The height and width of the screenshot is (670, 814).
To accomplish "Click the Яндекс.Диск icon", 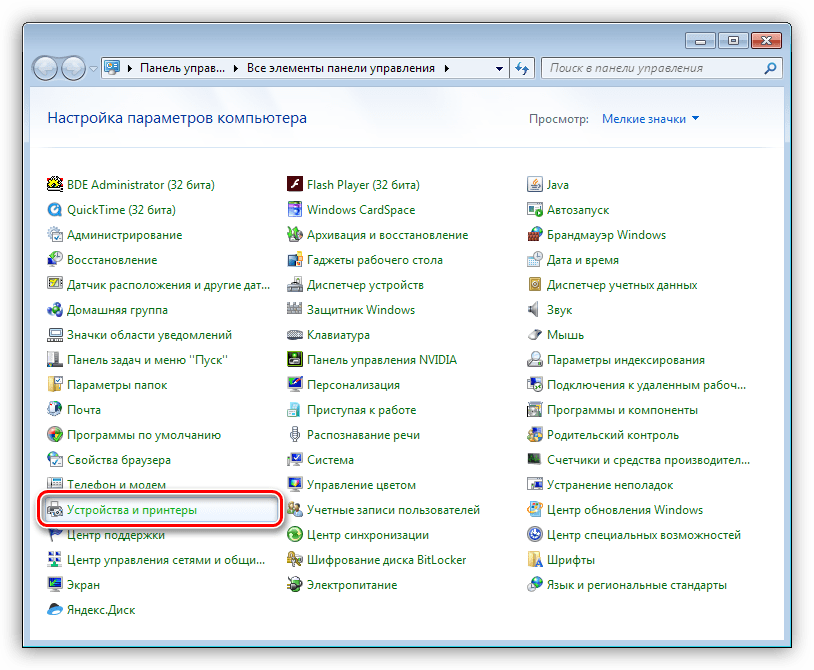I will click(55, 610).
